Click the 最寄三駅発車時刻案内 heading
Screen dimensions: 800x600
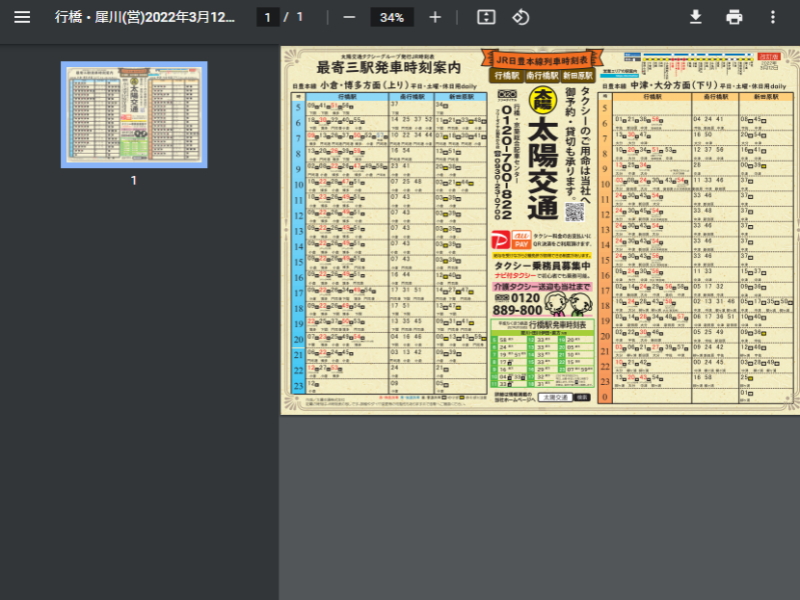(388, 67)
